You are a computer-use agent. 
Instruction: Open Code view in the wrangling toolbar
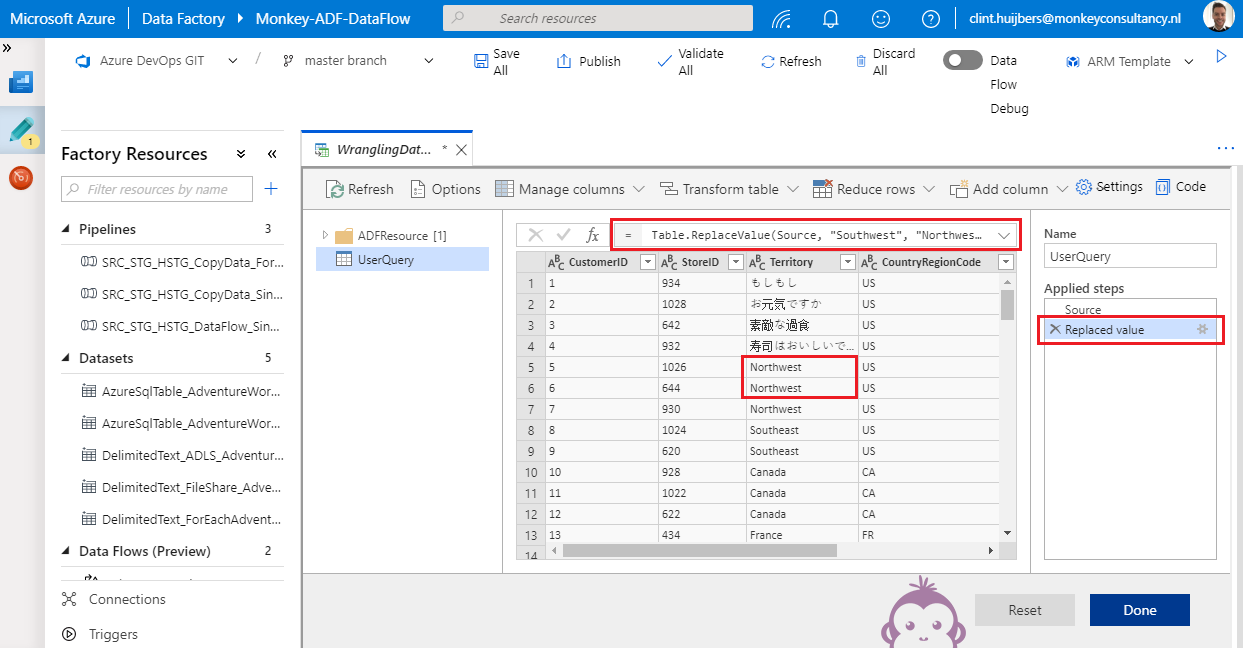click(1181, 187)
